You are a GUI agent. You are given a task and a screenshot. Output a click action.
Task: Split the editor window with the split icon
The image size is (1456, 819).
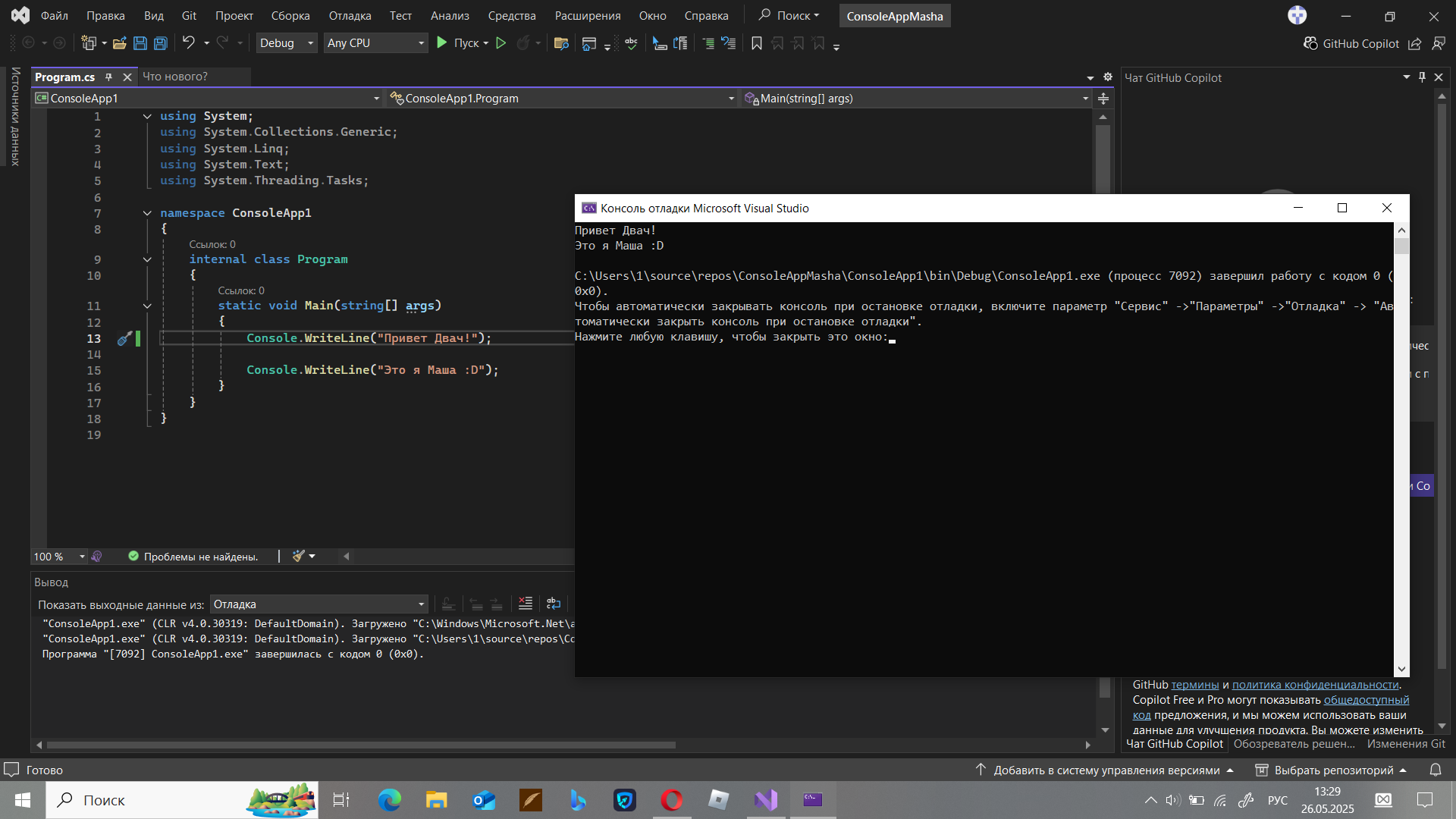[x=1103, y=99]
